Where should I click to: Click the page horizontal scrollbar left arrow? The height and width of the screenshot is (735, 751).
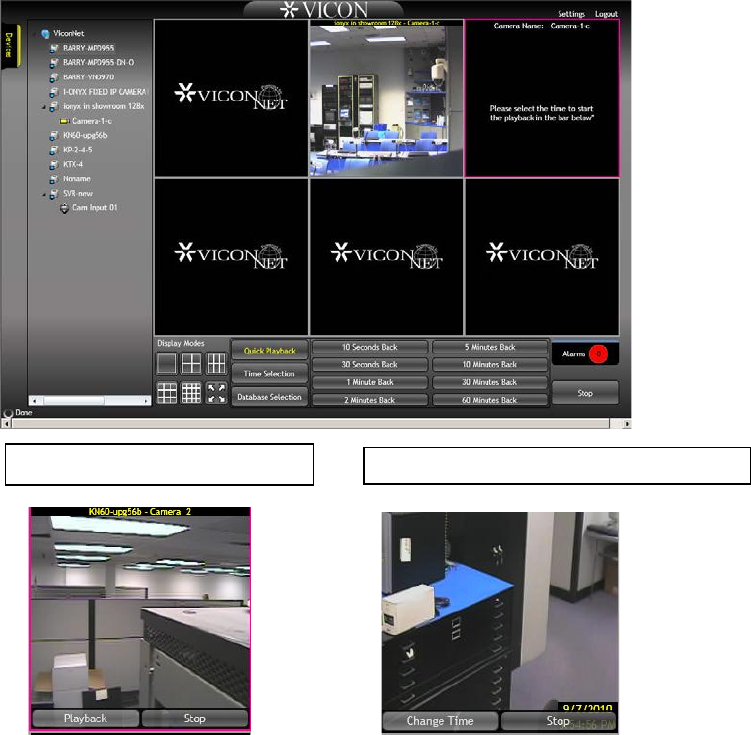point(6,424)
